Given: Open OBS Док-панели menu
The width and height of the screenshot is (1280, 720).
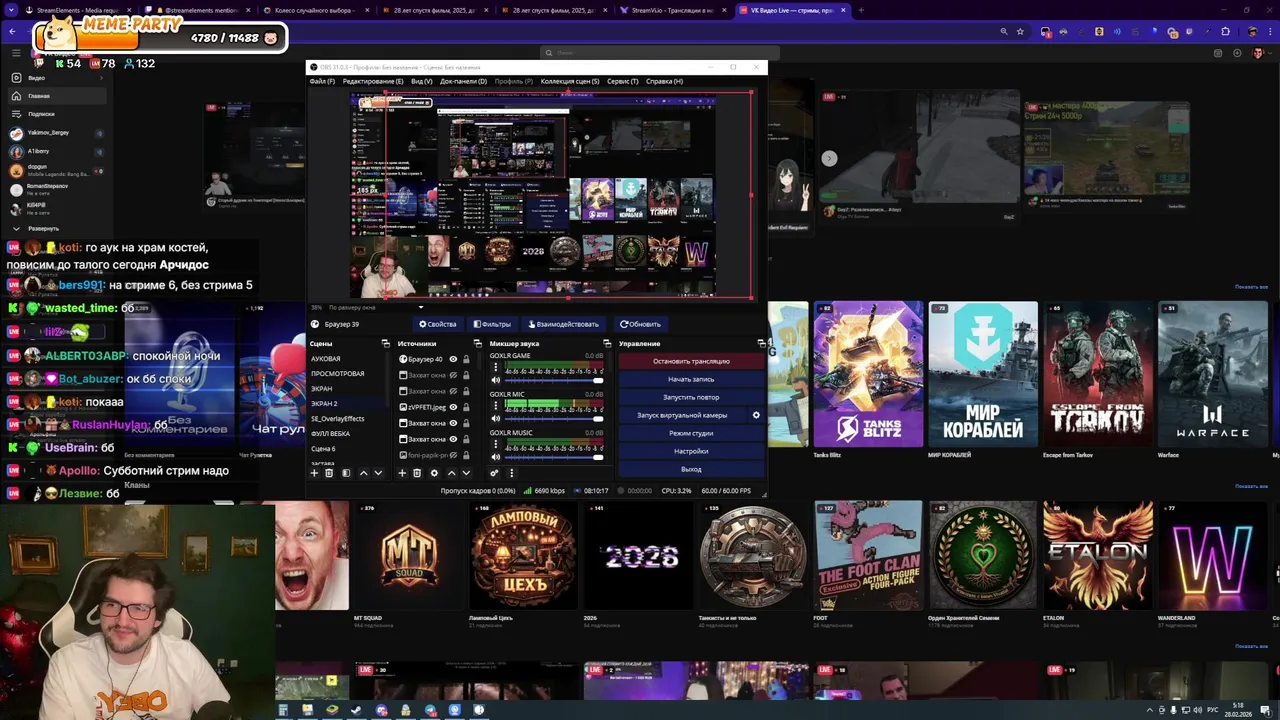Looking at the screenshot, I should (x=463, y=81).
